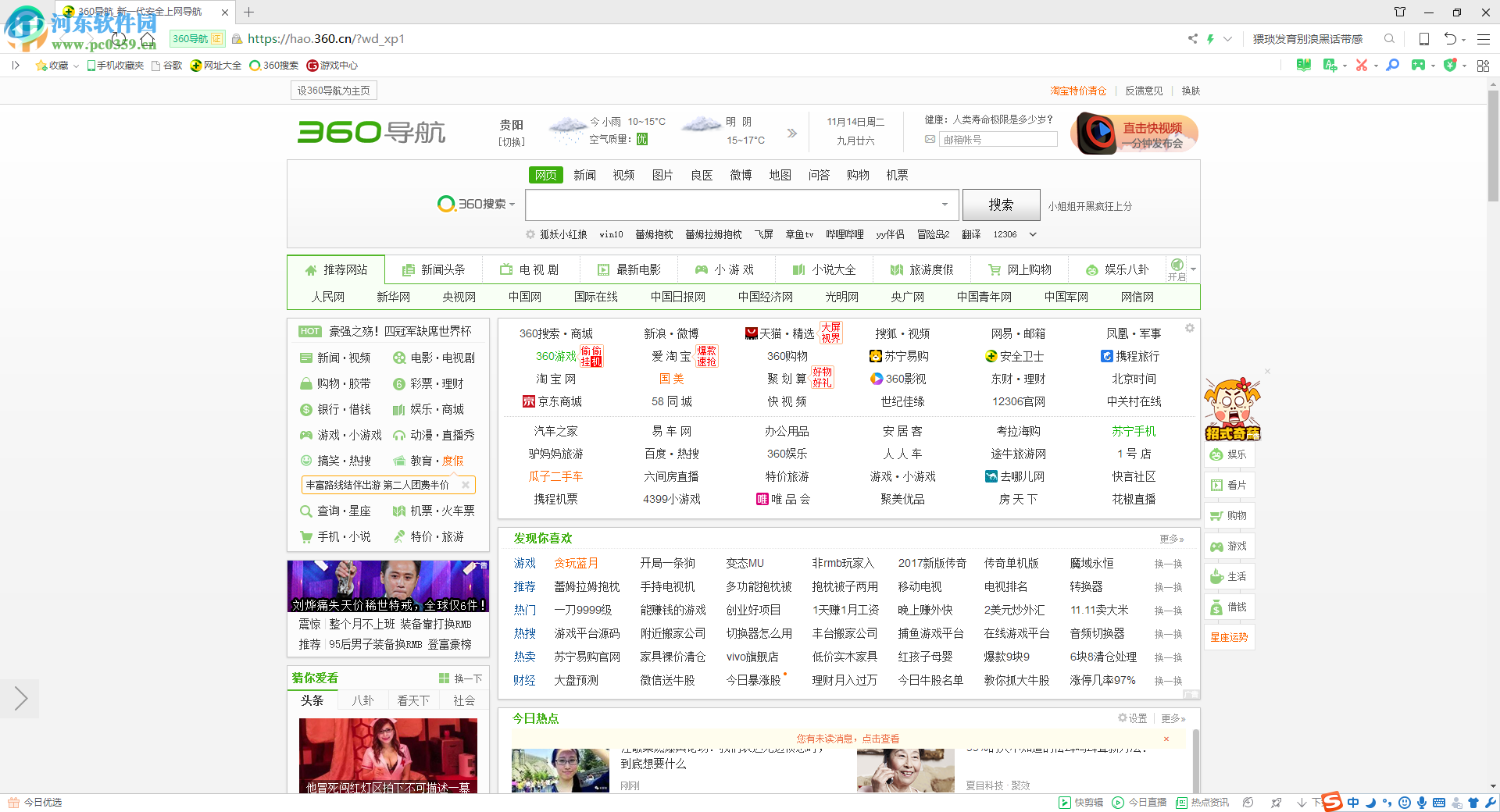Image resolution: width=1500 pixels, height=812 pixels.
Task: Click the gear icon on site grid panel
Action: [x=1189, y=328]
